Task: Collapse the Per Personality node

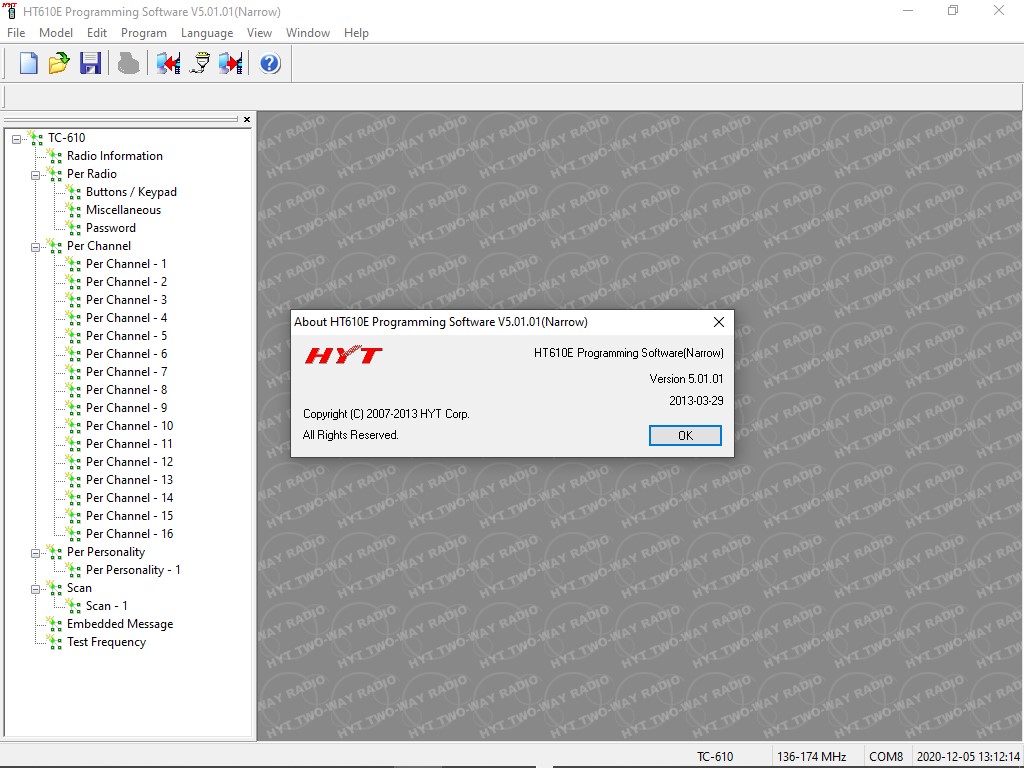Action: (x=35, y=552)
